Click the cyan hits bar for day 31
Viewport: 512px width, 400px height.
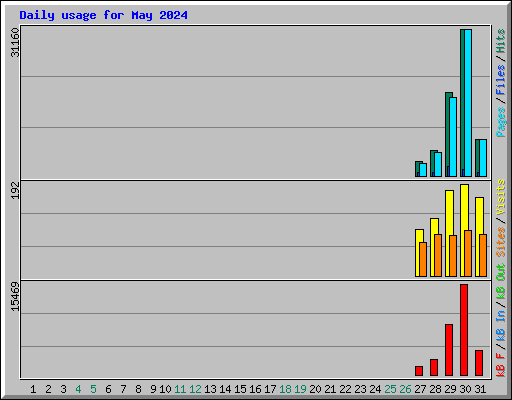483,158
